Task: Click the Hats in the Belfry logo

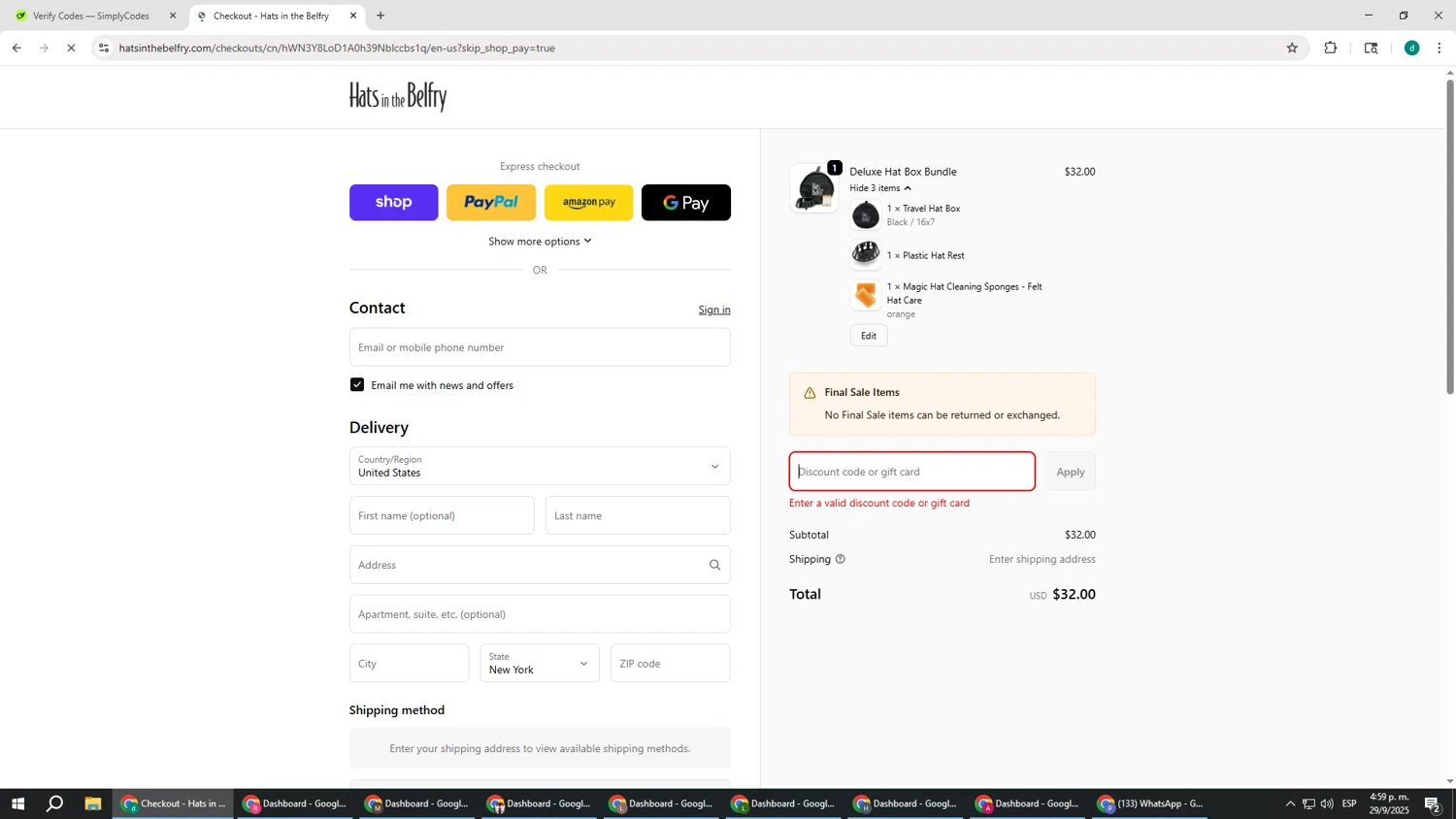Action: [398, 96]
